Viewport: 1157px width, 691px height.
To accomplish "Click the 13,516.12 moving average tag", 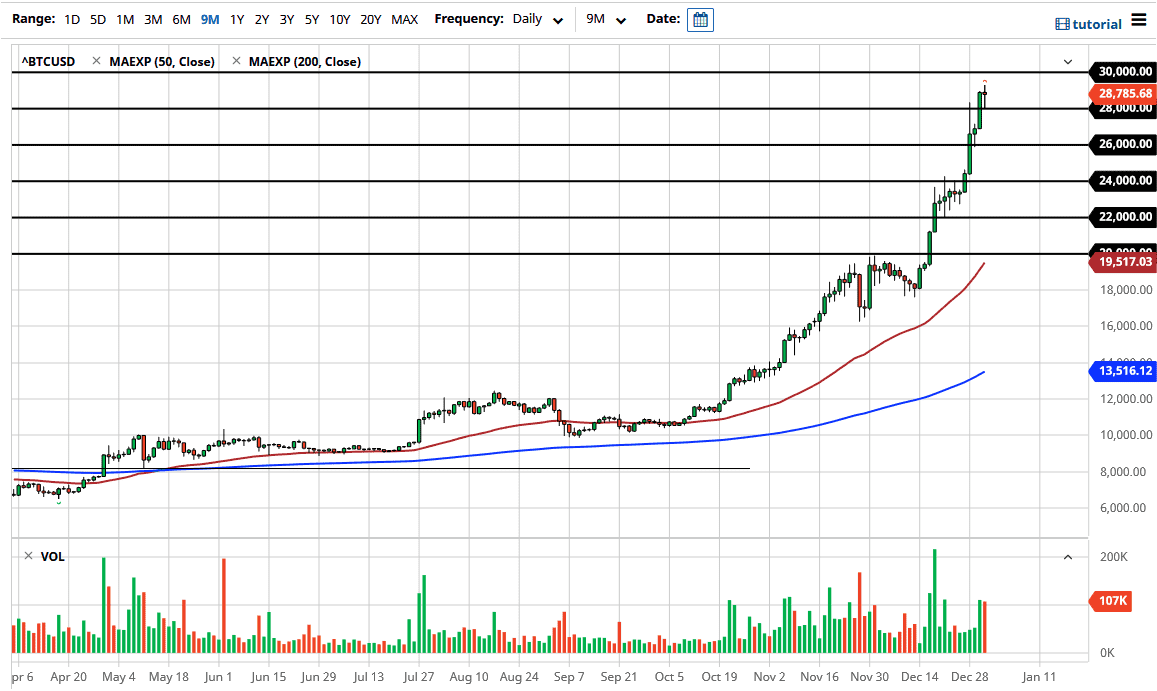I will pos(1122,371).
